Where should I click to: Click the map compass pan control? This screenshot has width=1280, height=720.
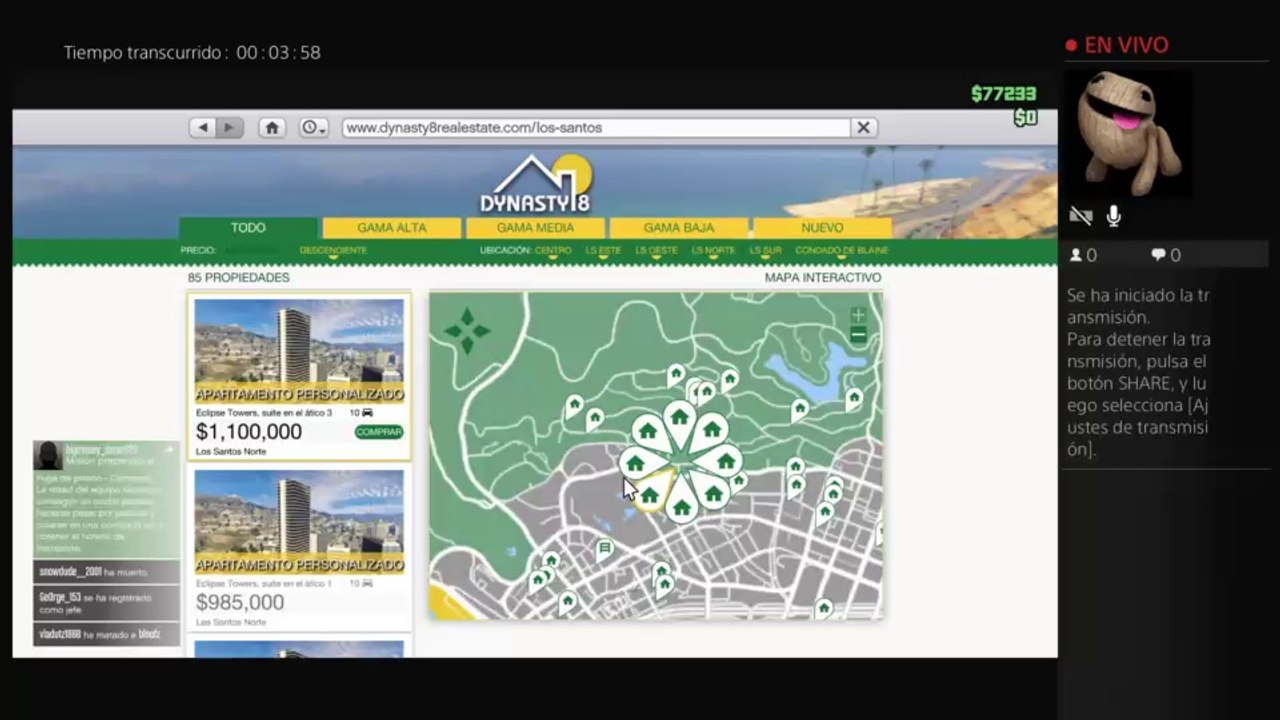467,331
